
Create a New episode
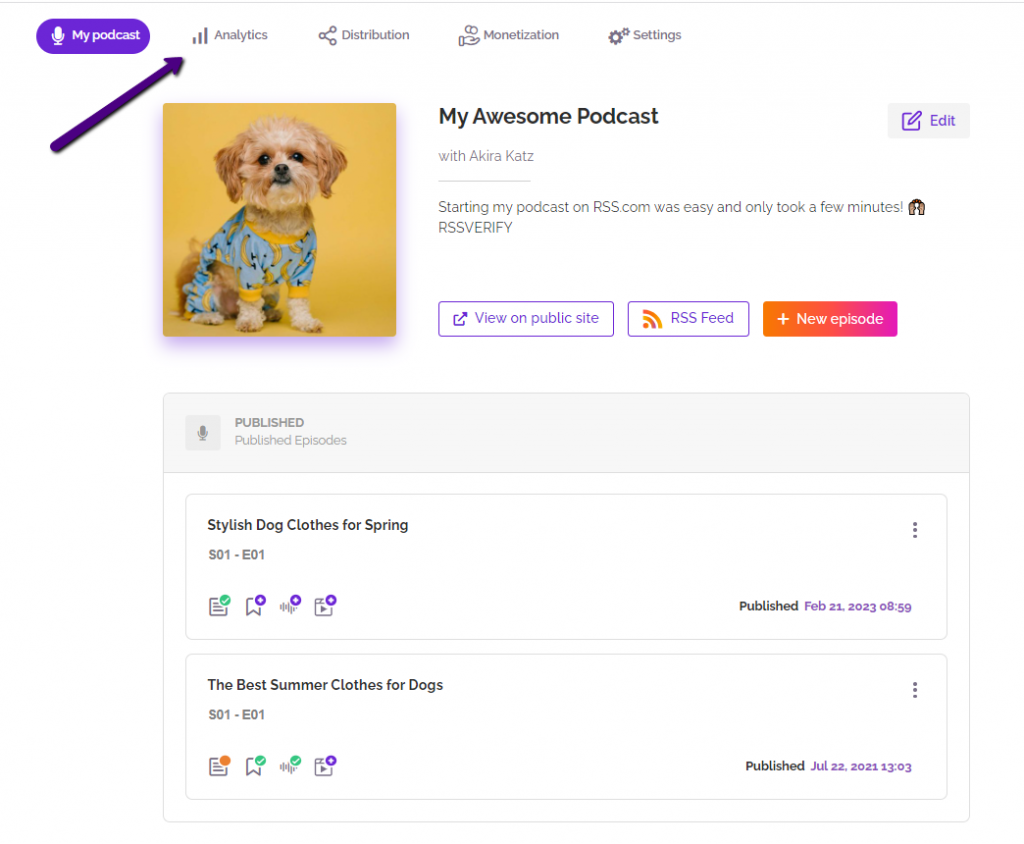[x=829, y=319]
